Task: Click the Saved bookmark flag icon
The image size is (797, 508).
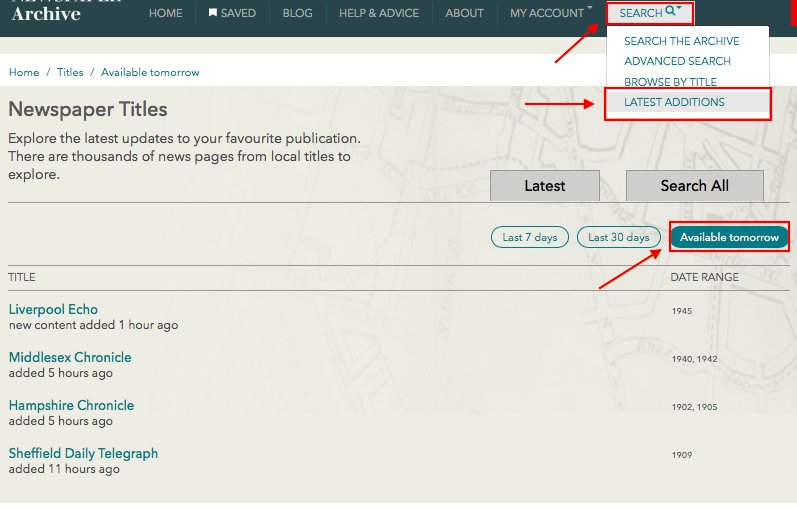Action: click(212, 13)
